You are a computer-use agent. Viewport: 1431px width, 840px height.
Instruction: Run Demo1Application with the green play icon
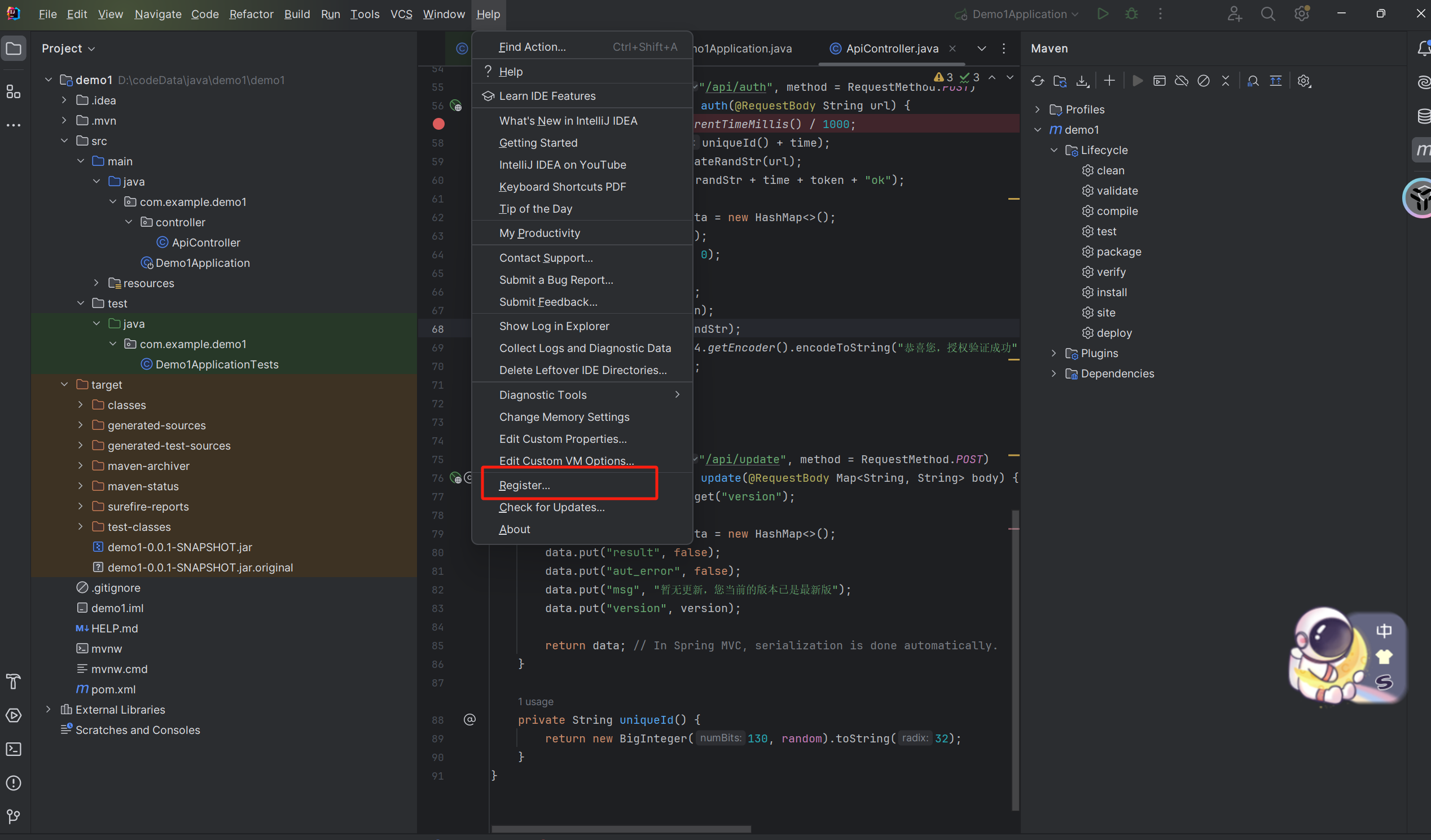point(1102,14)
